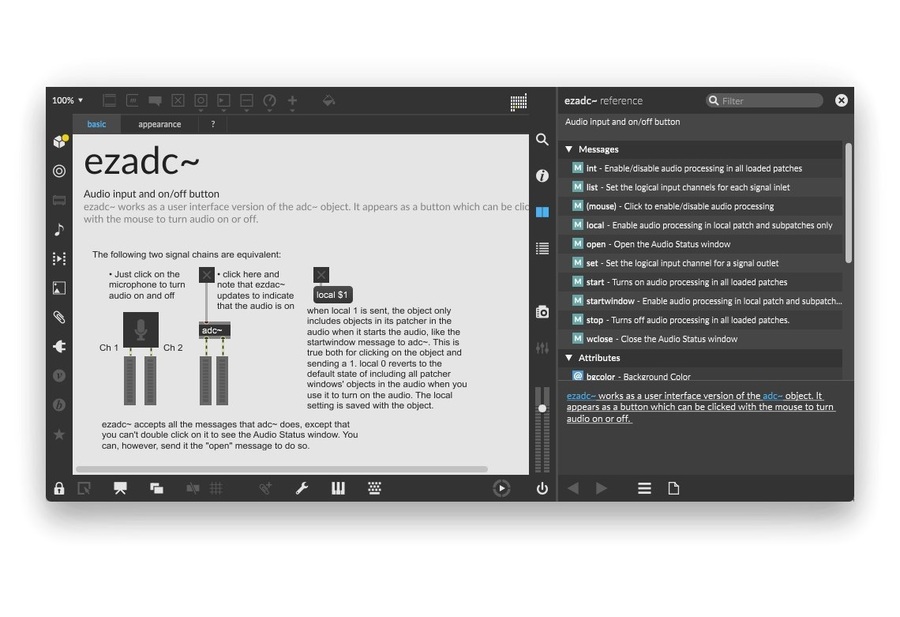Collapse the Messages section
Viewport: 900px width, 617px height.
(x=569, y=149)
